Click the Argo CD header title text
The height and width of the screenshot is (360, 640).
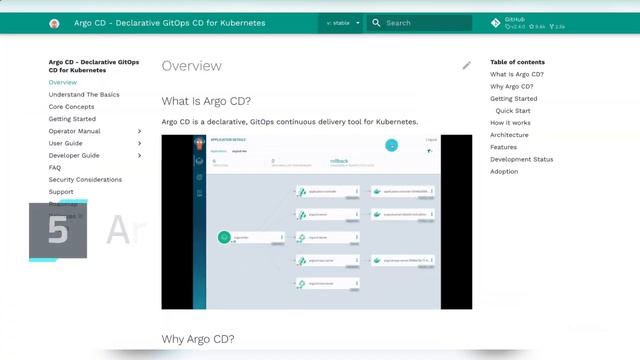(169, 23)
